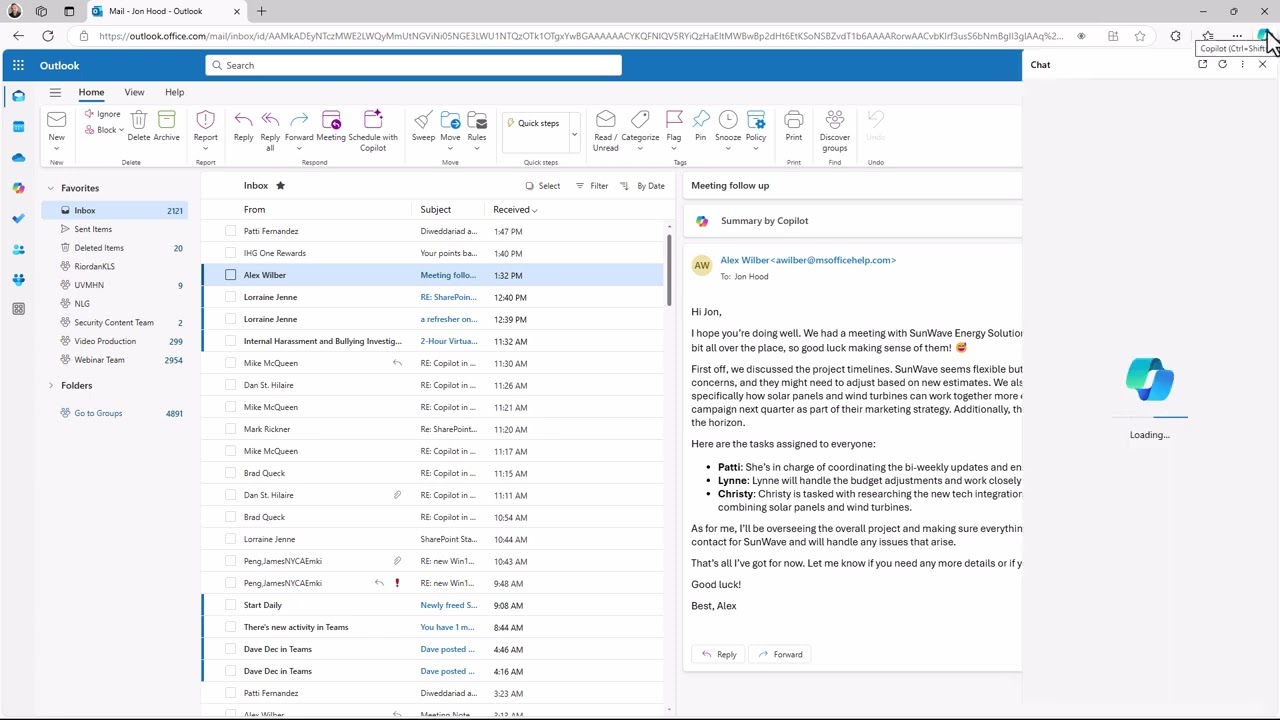Click the Go to Groups link

[98, 413]
